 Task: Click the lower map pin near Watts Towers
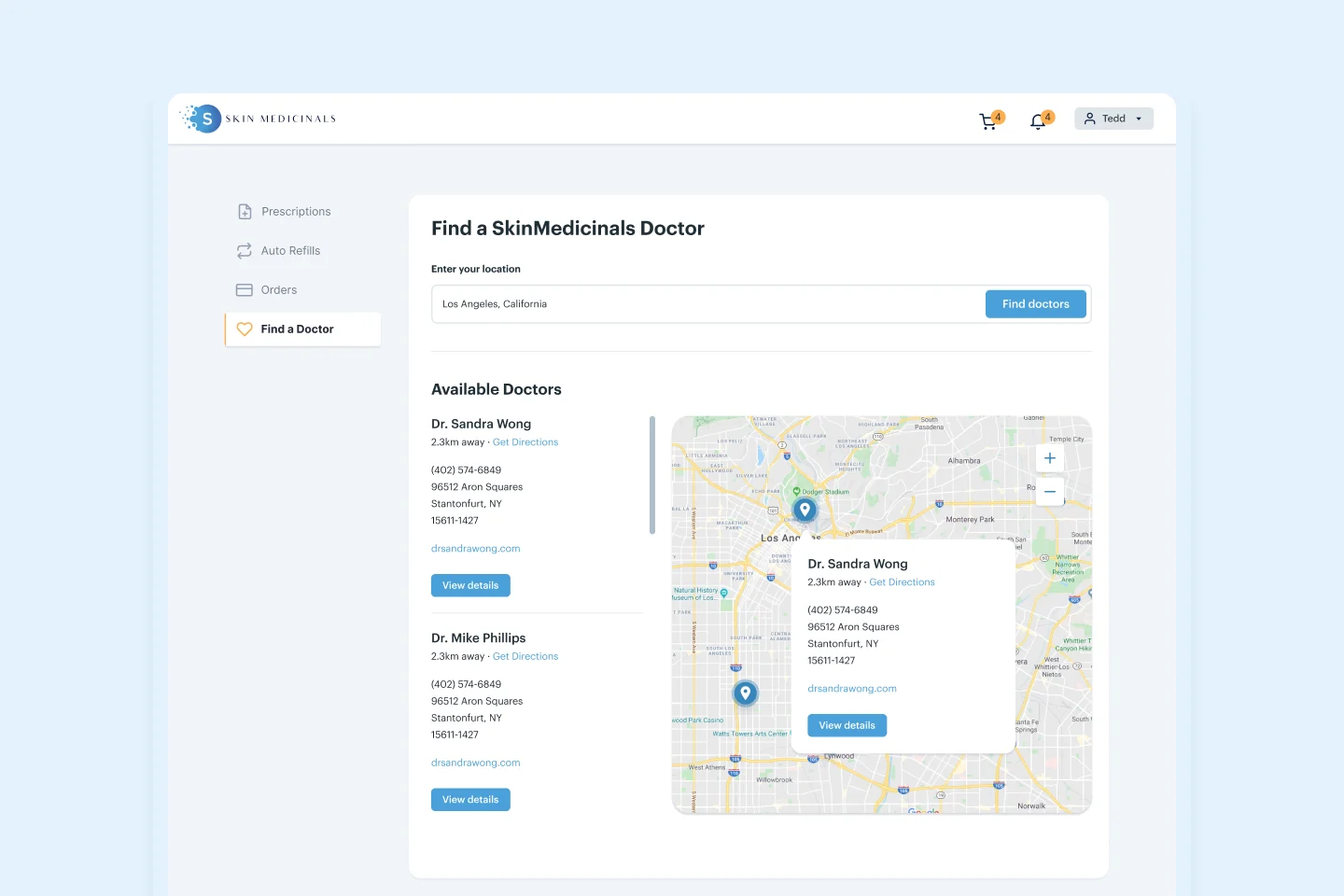(x=745, y=693)
